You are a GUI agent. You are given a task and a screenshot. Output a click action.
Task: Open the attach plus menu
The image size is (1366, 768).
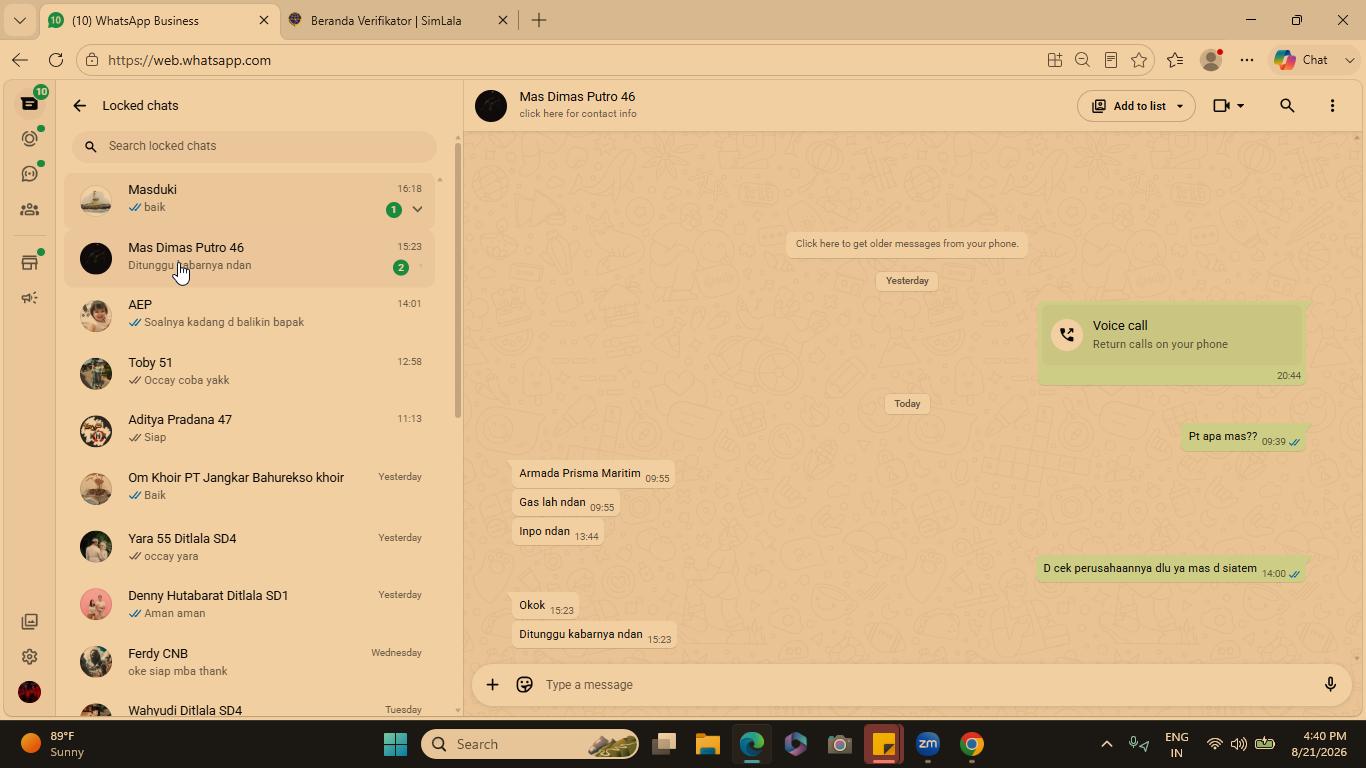[x=492, y=685]
